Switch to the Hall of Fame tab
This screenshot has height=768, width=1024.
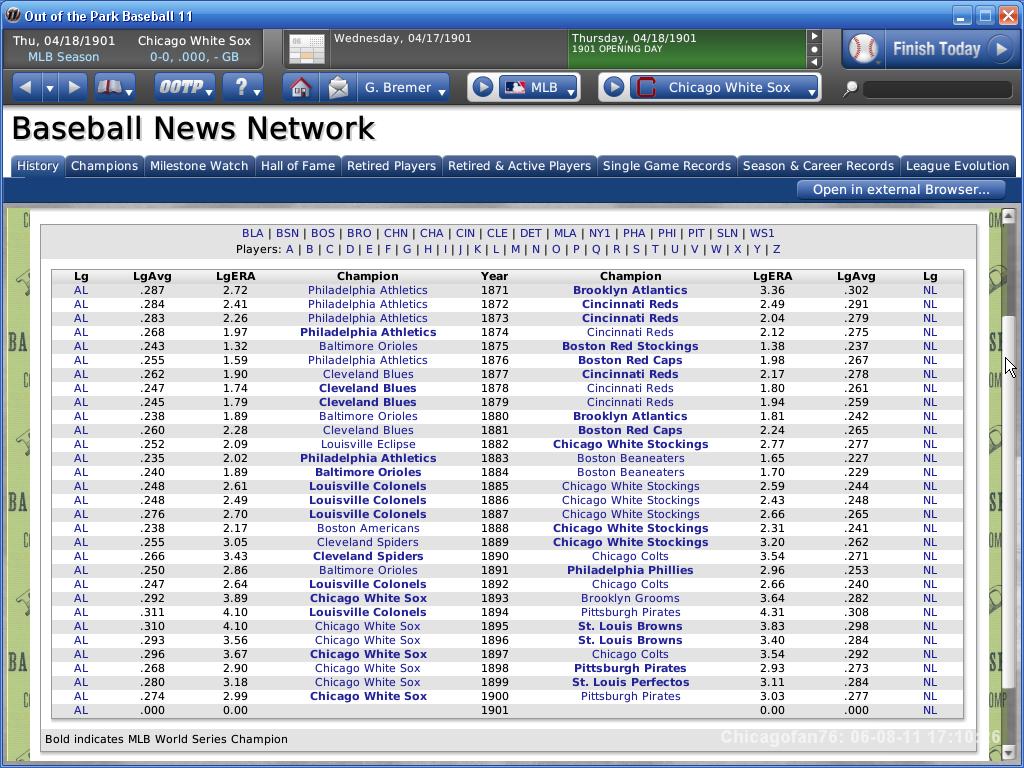297,166
